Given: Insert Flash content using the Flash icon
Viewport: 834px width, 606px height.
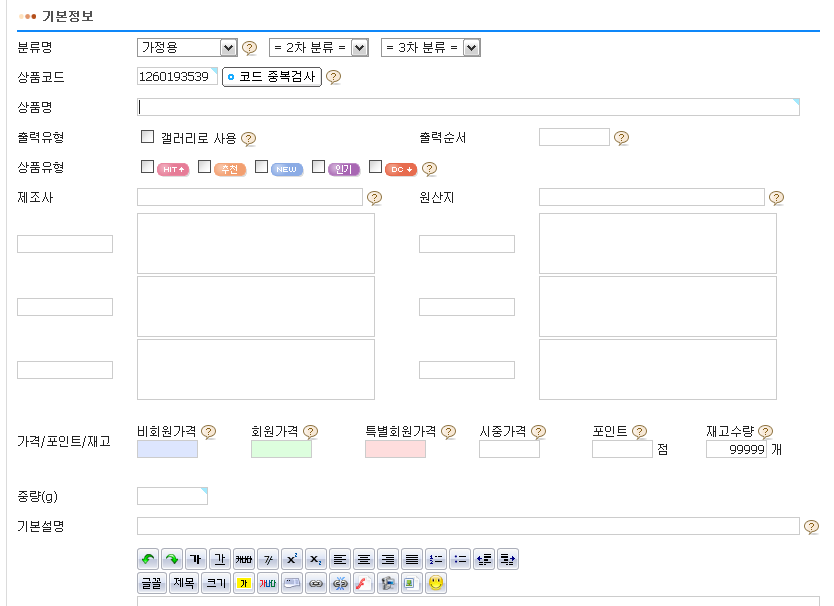Looking at the screenshot, I should click(364, 583).
